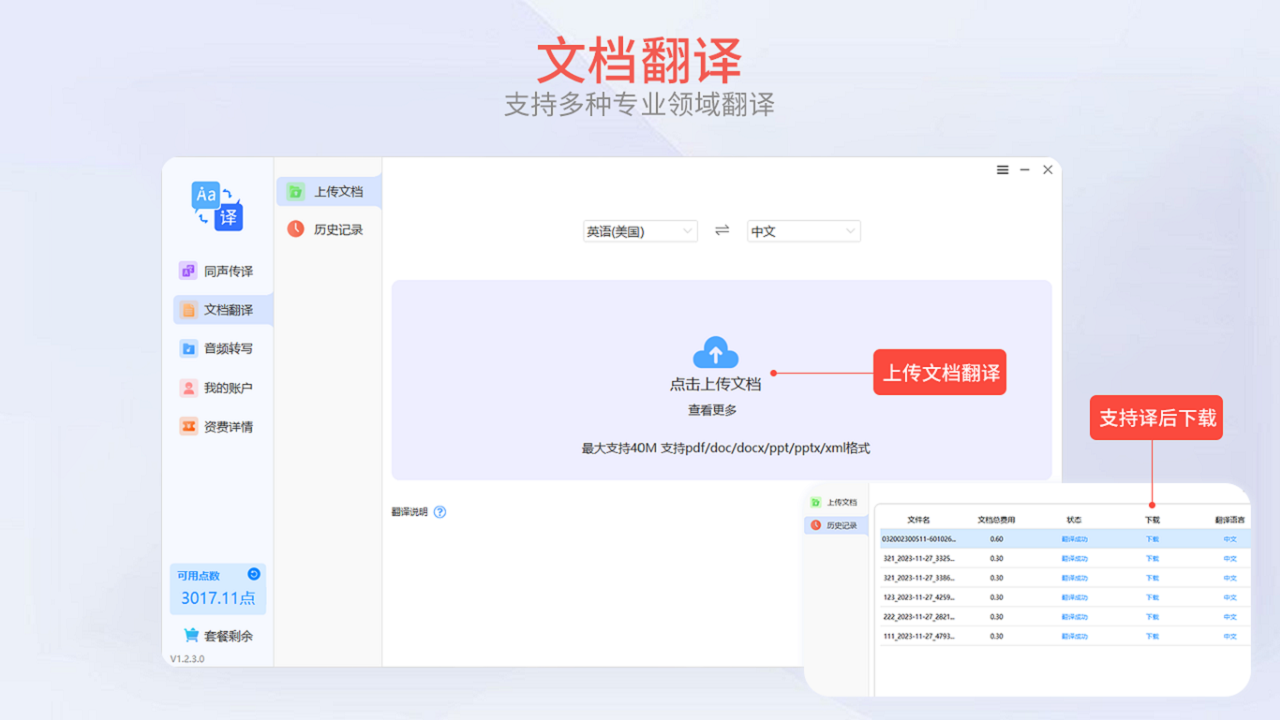Select the 同声传译 sidebar icon
Screen dimensions: 1280x720
[189, 270]
